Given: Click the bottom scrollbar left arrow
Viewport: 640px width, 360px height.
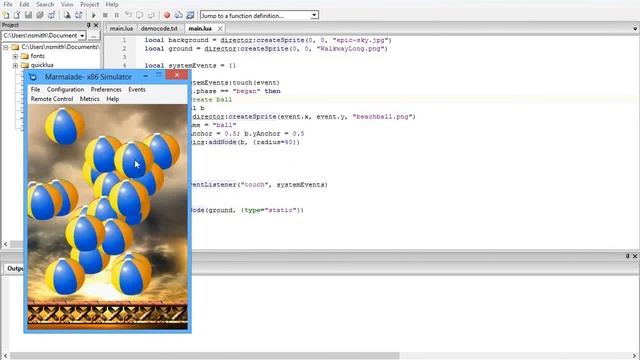Looking at the screenshot, I should [5, 356].
